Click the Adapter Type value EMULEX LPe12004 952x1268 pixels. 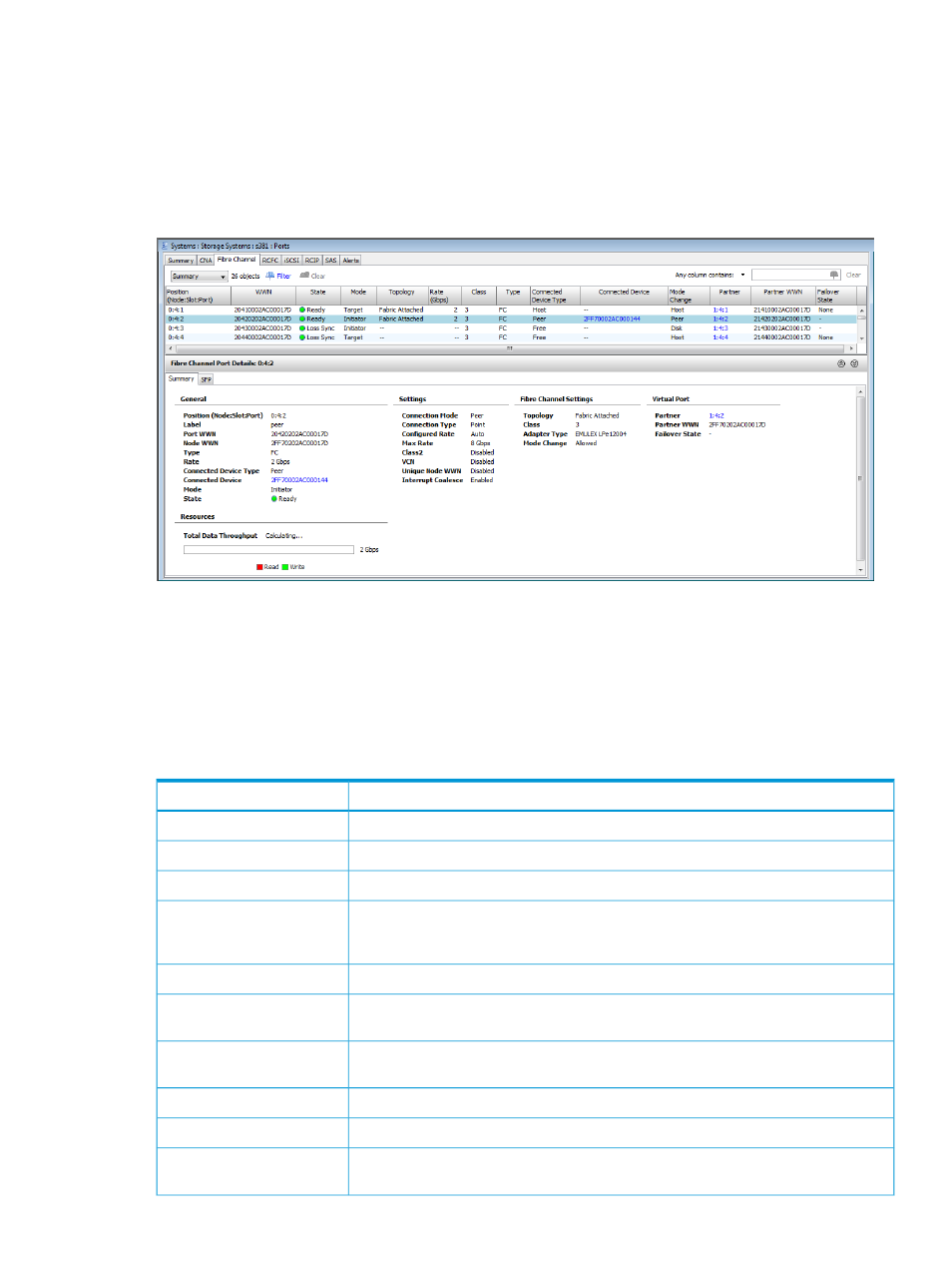tap(601, 434)
